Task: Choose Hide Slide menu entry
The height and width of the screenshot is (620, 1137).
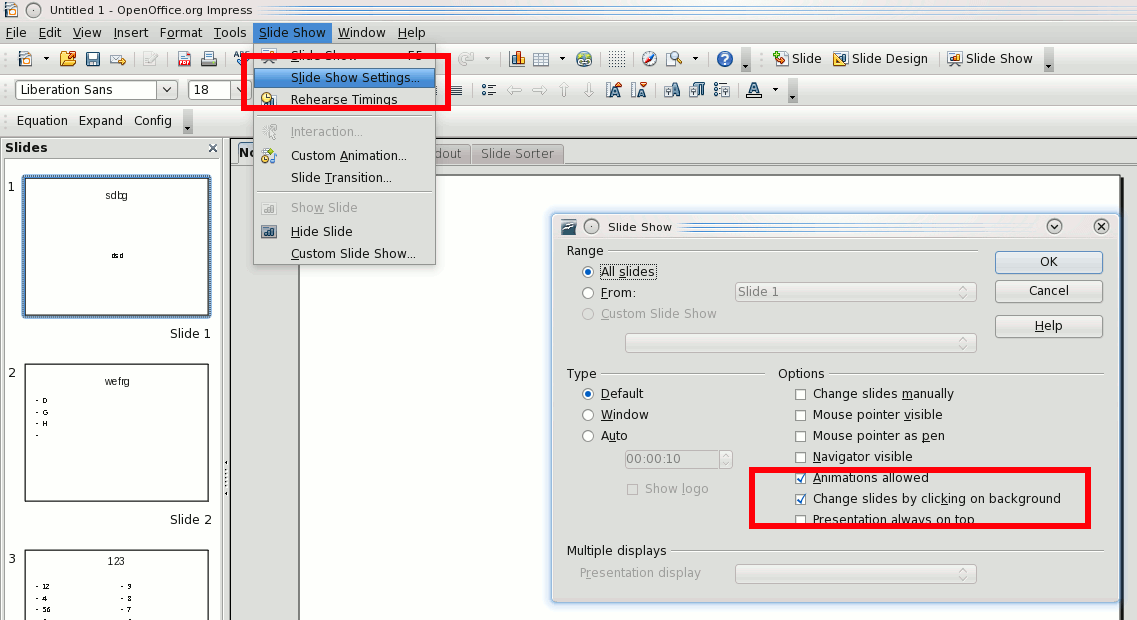Action: coord(344,231)
